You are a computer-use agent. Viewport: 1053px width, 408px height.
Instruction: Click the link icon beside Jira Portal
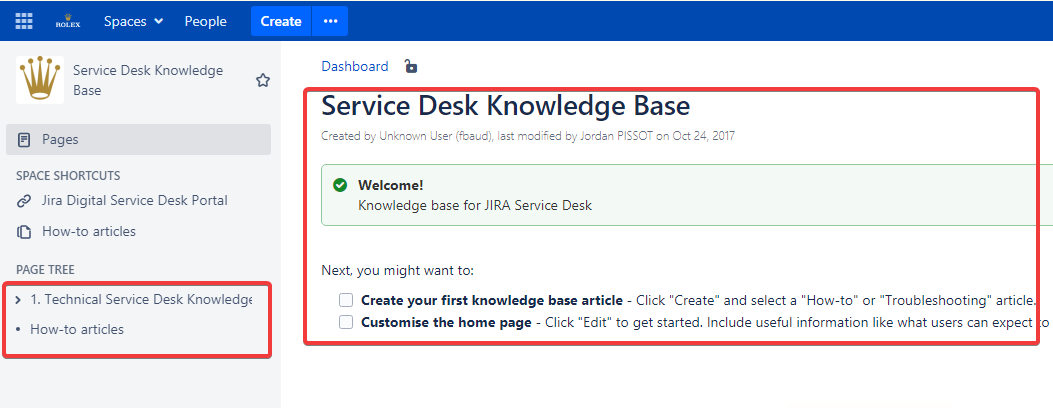(24, 201)
